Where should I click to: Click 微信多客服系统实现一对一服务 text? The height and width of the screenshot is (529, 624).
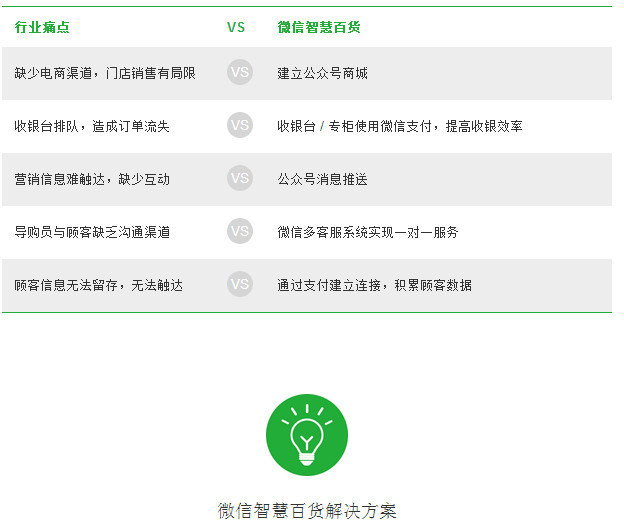368,232
